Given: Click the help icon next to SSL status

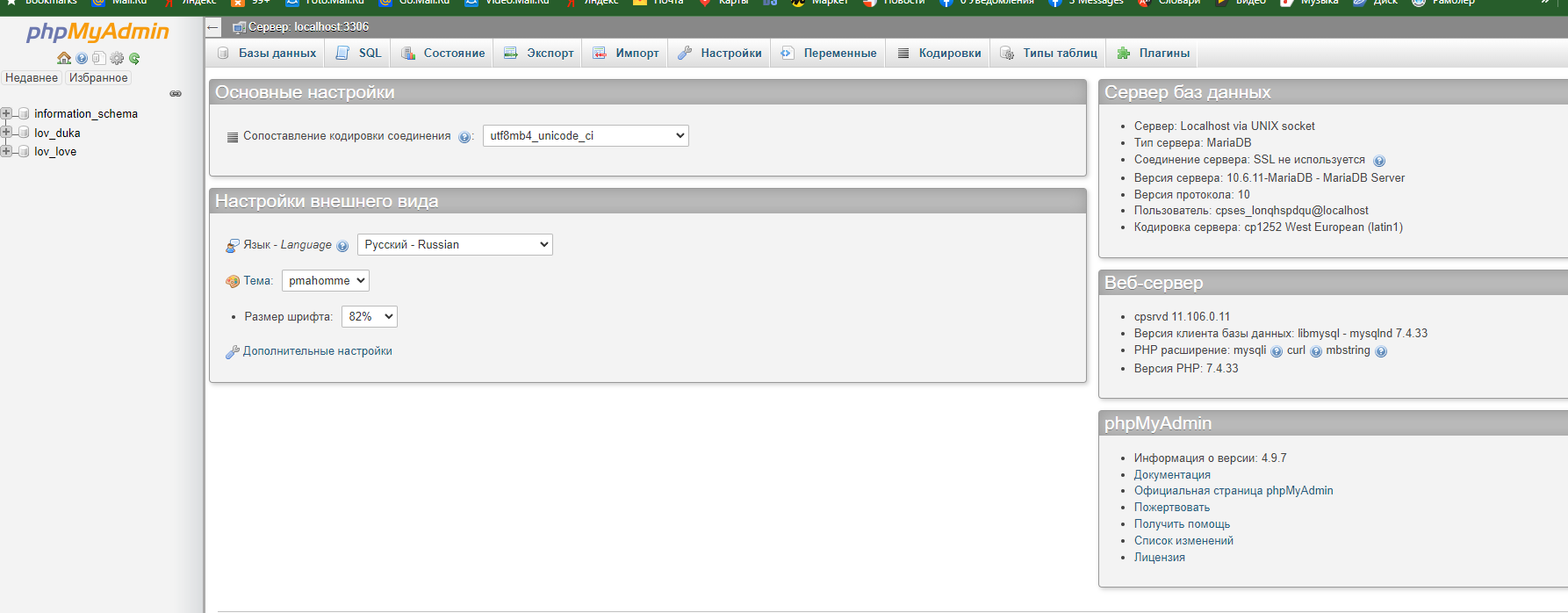Looking at the screenshot, I should 1379,161.
